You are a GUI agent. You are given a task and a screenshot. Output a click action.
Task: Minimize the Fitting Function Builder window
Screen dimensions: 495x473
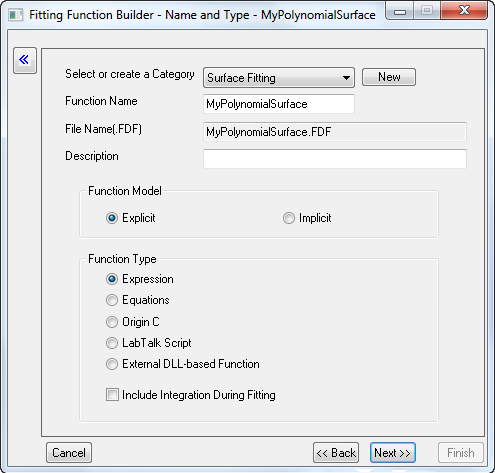pyautogui.click(x=400, y=12)
